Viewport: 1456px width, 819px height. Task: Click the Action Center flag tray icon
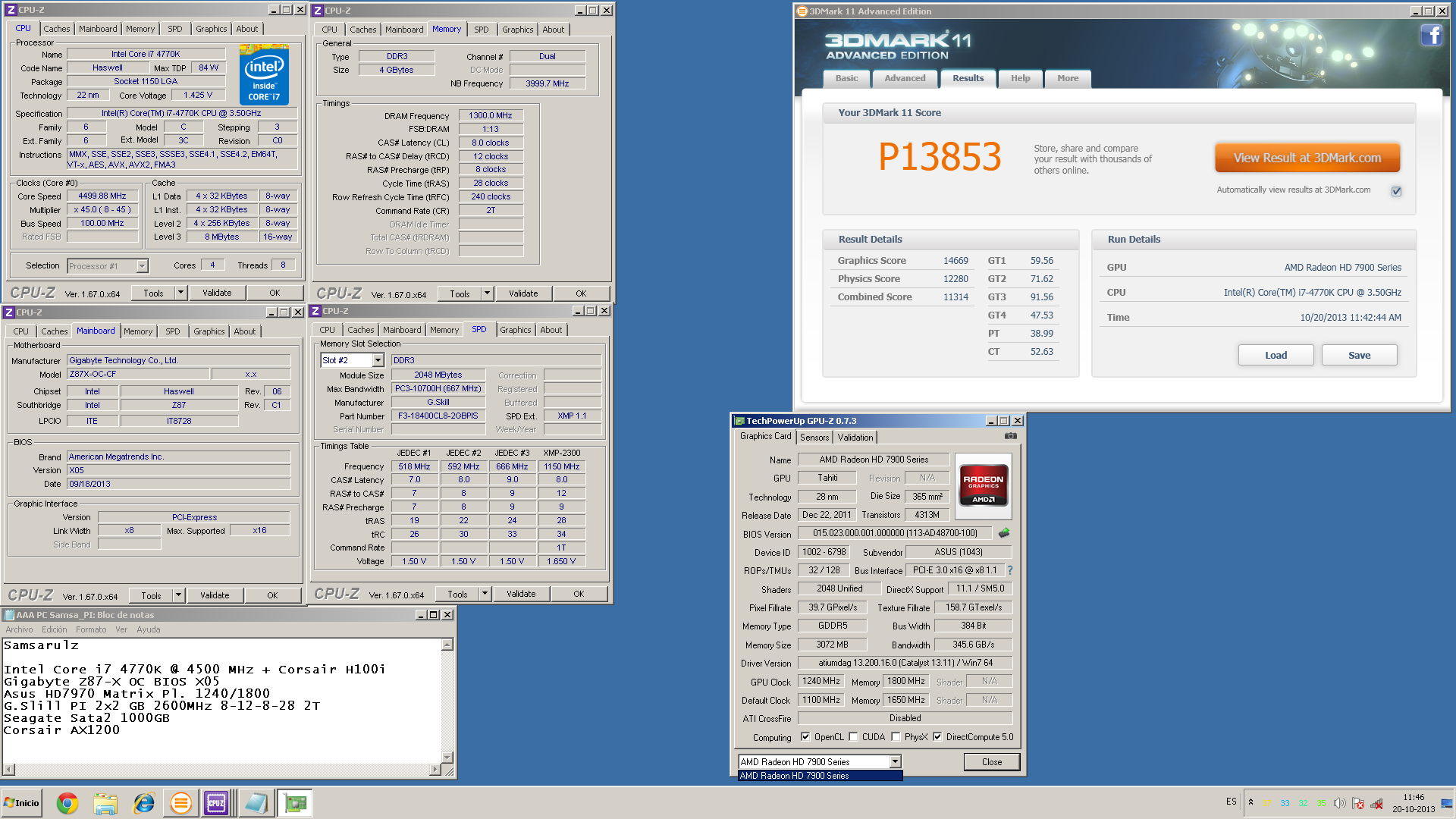(x=1358, y=803)
